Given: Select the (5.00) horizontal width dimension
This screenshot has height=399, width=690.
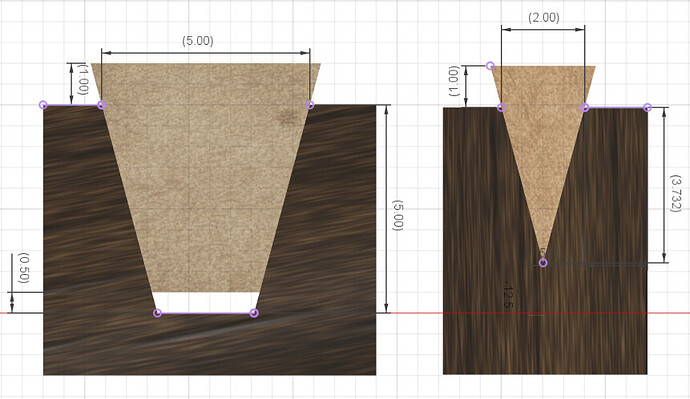Looking at the screenshot, I should tap(198, 41).
